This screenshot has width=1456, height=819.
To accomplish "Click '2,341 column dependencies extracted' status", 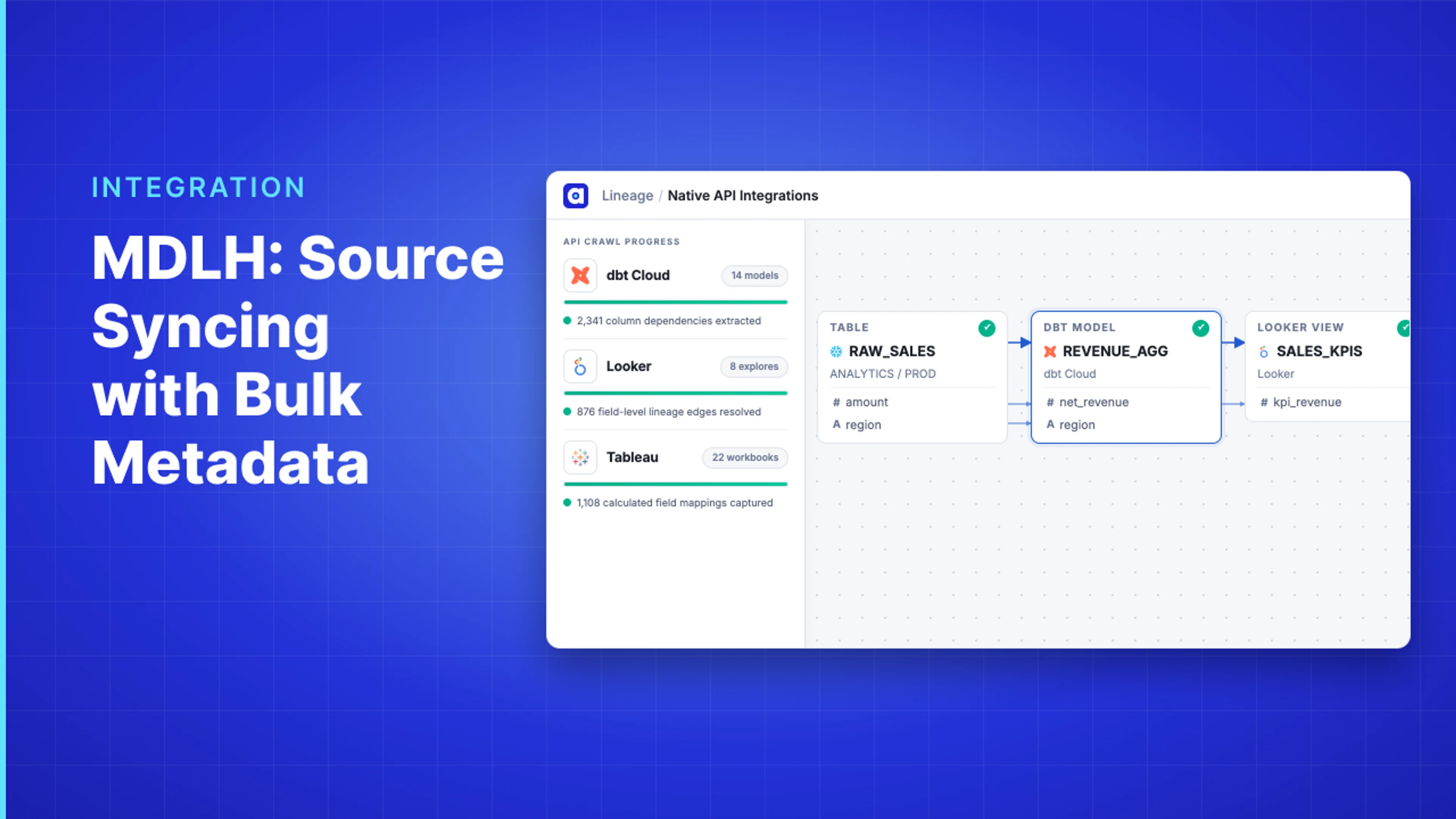I will pos(668,320).
